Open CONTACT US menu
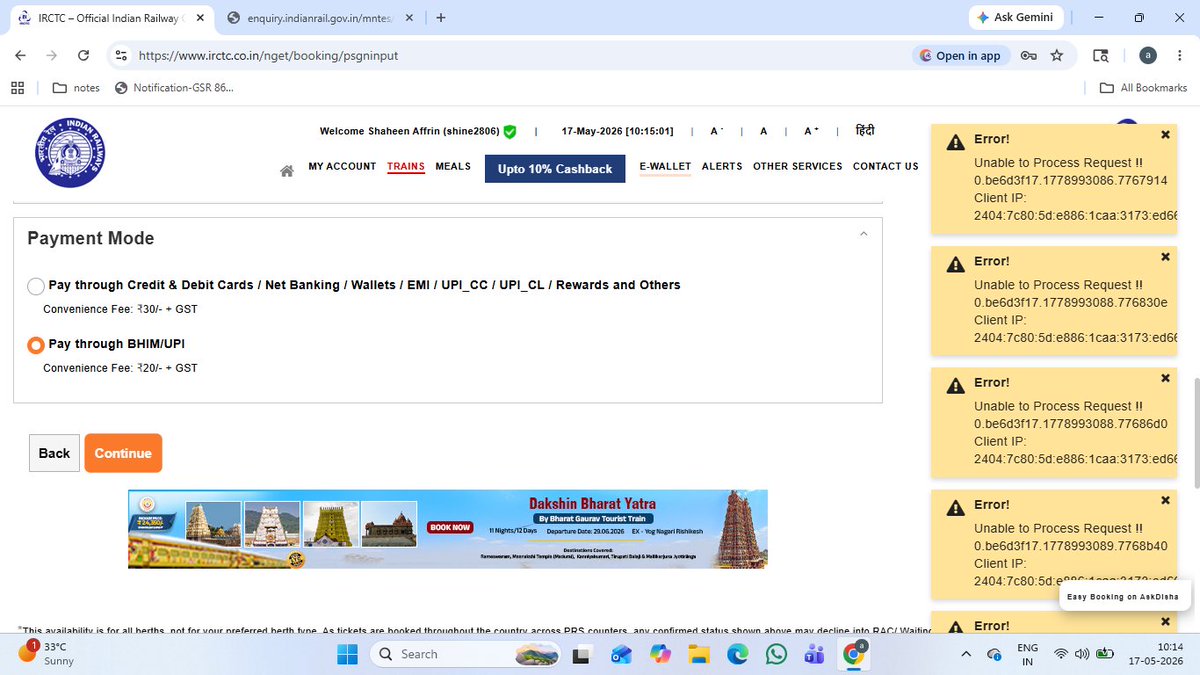 click(x=885, y=166)
